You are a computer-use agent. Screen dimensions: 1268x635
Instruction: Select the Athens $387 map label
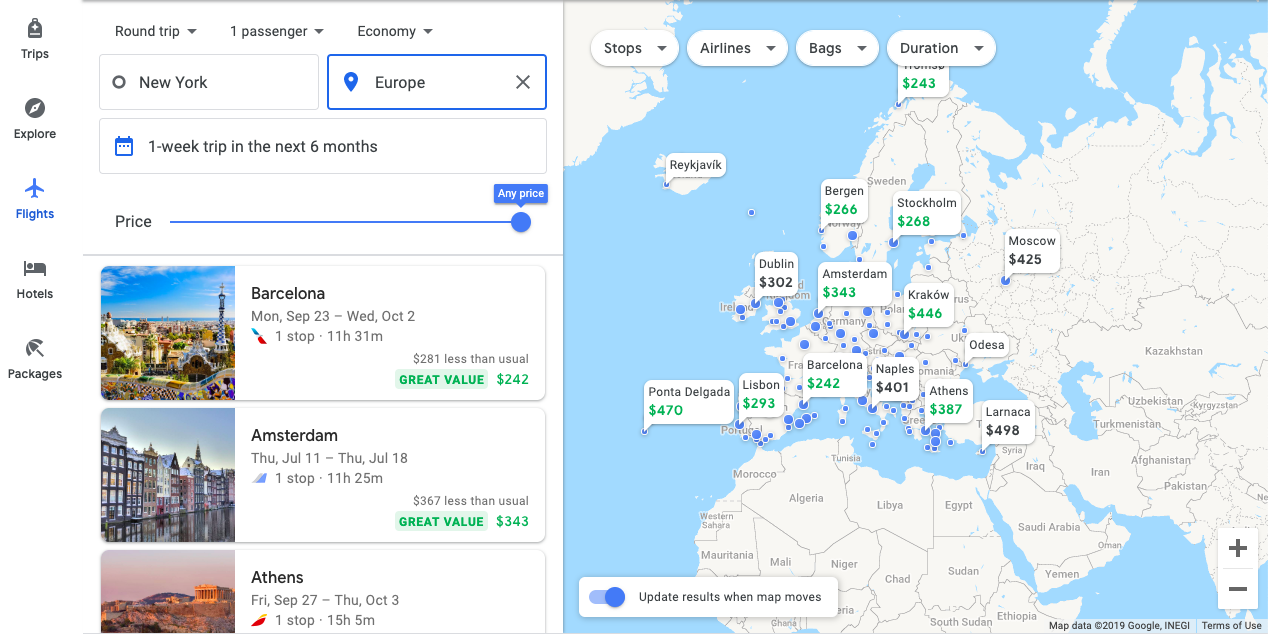(948, 400)
